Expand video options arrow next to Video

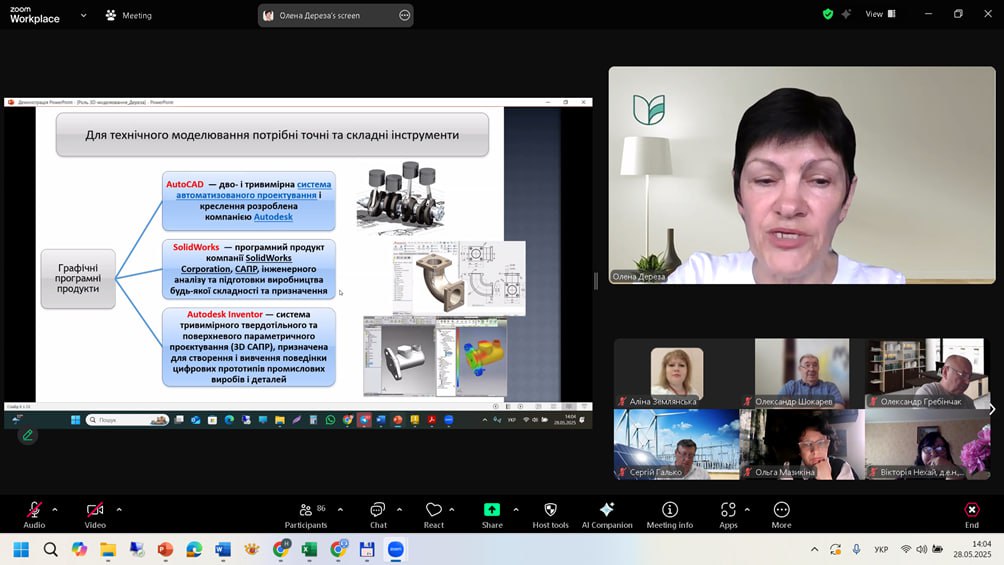click(119, 510)
